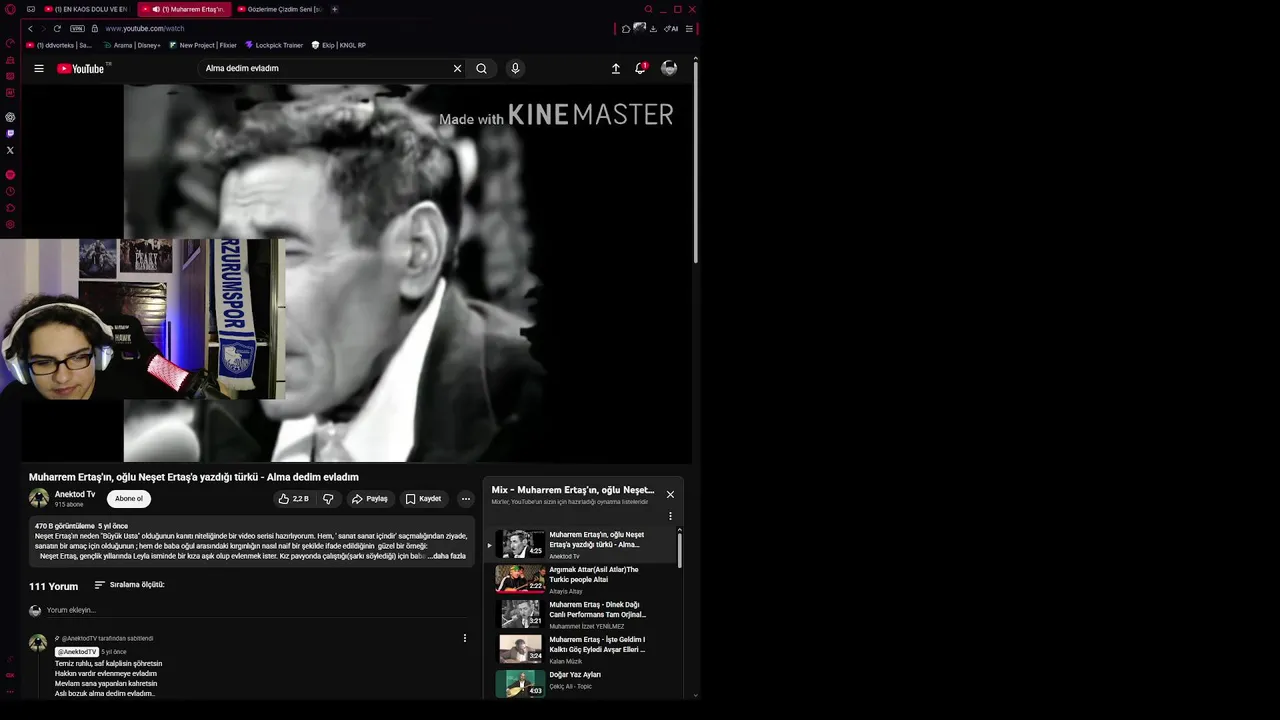Close the Mix playlist panel

coord(670,494)
